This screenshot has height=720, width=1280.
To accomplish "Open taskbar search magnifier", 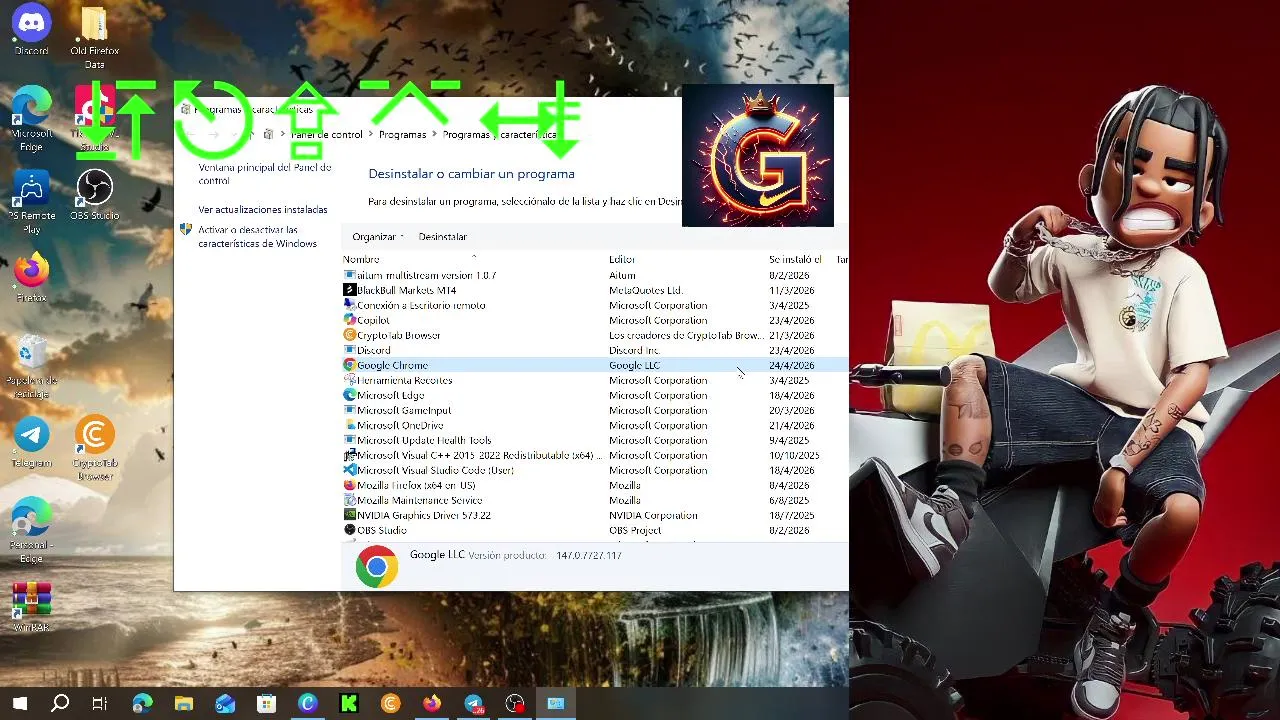I will pyautogui.click(x=60, y=703).
